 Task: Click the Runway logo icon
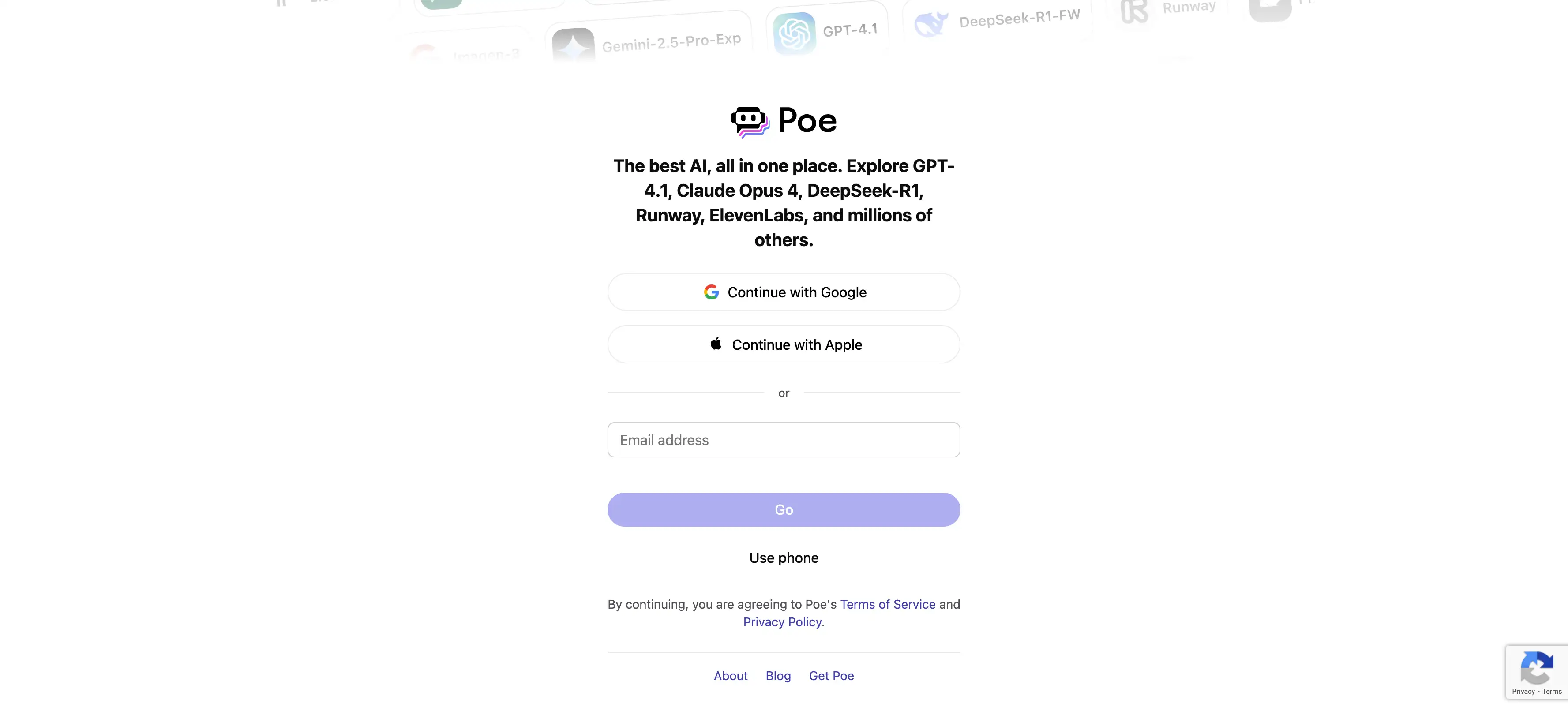pyautogui.click(x=1134, y=11)
